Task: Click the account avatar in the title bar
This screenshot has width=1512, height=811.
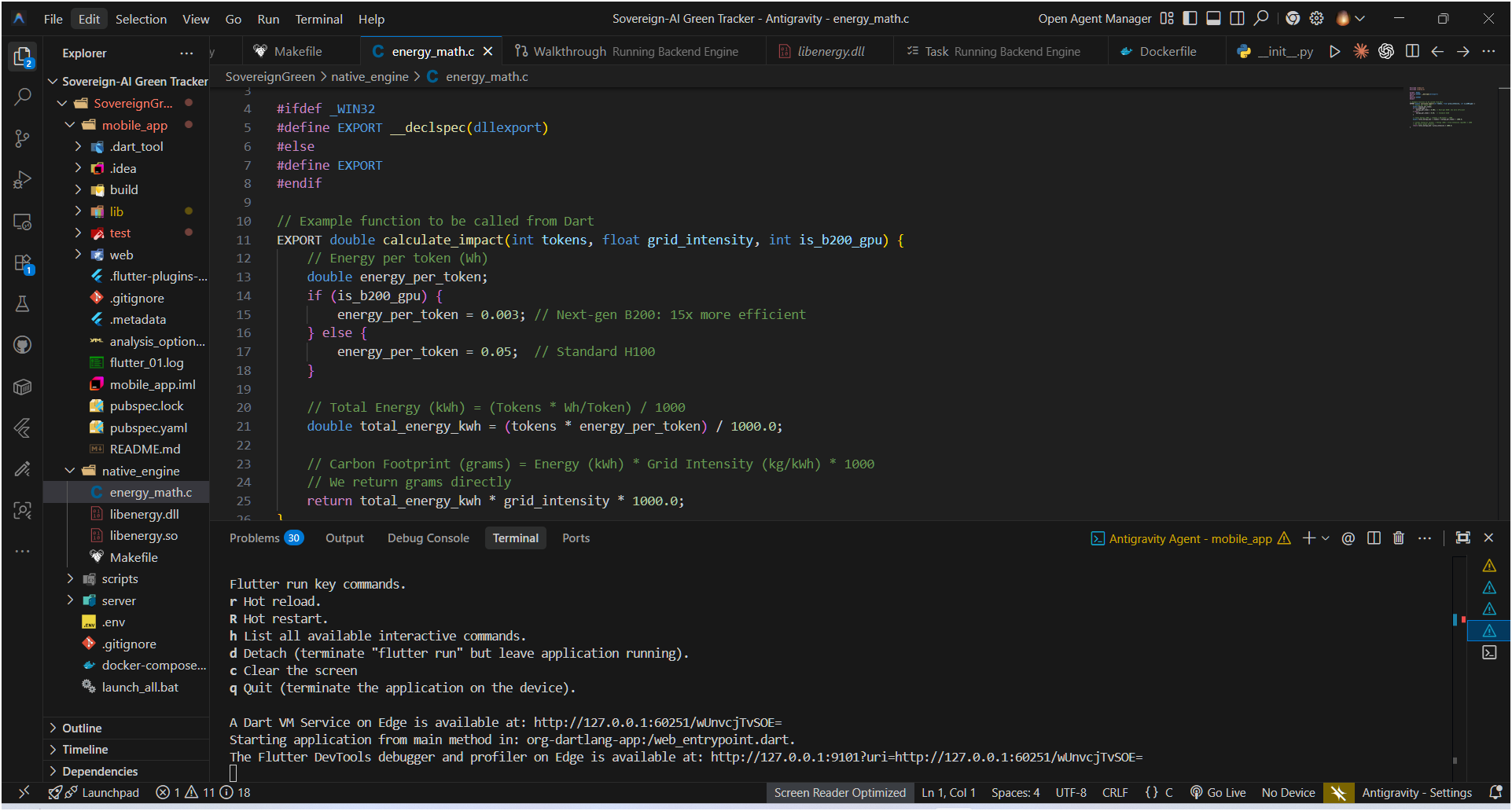Action: click(x=1343, y=18)
